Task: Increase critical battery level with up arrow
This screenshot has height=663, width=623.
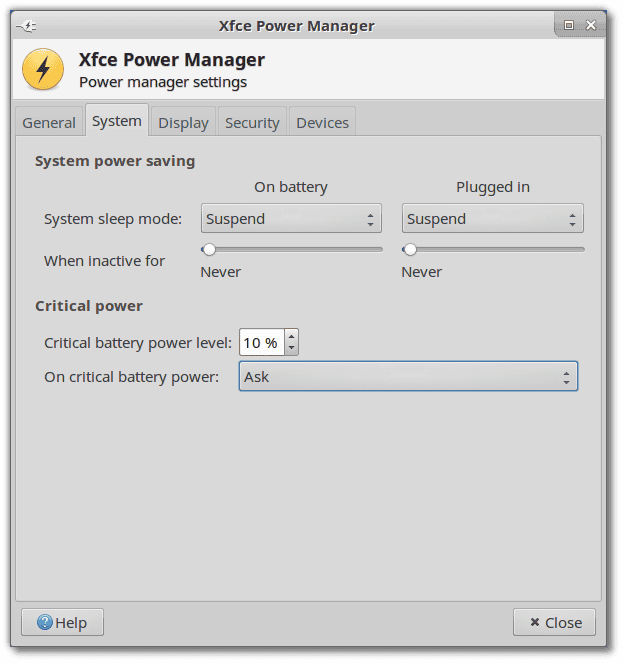Action: (291, 337)
